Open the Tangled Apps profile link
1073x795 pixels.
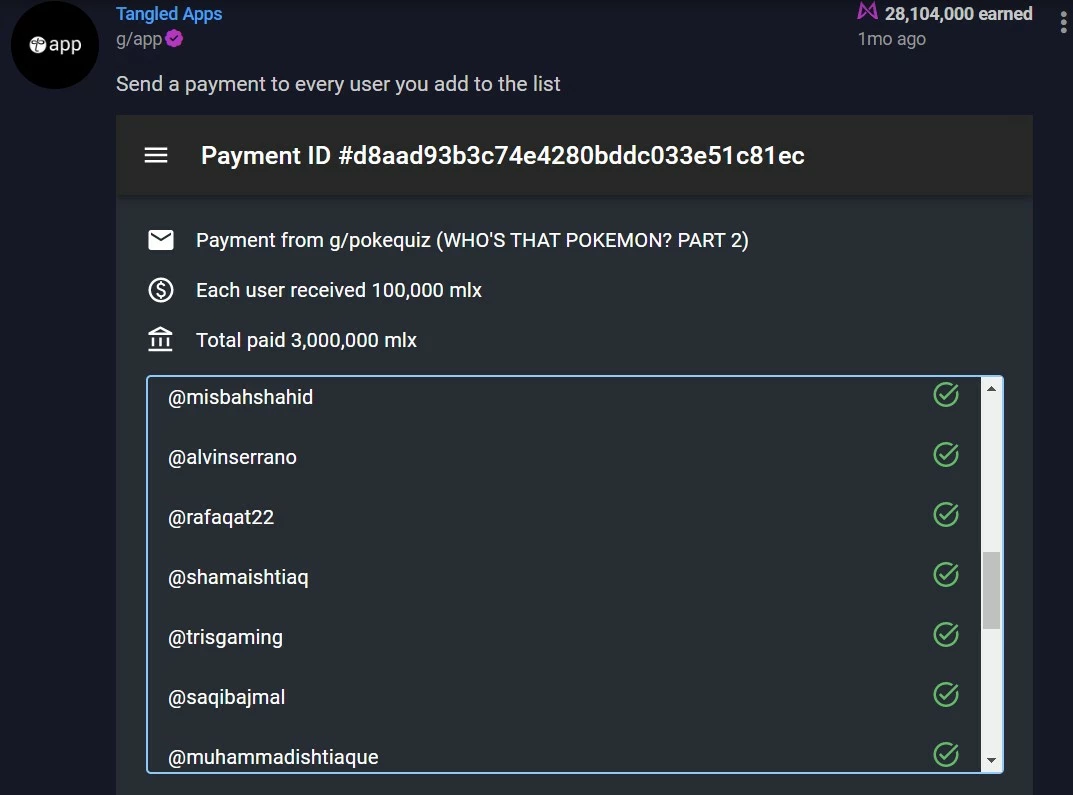click(x=169, y=14)
